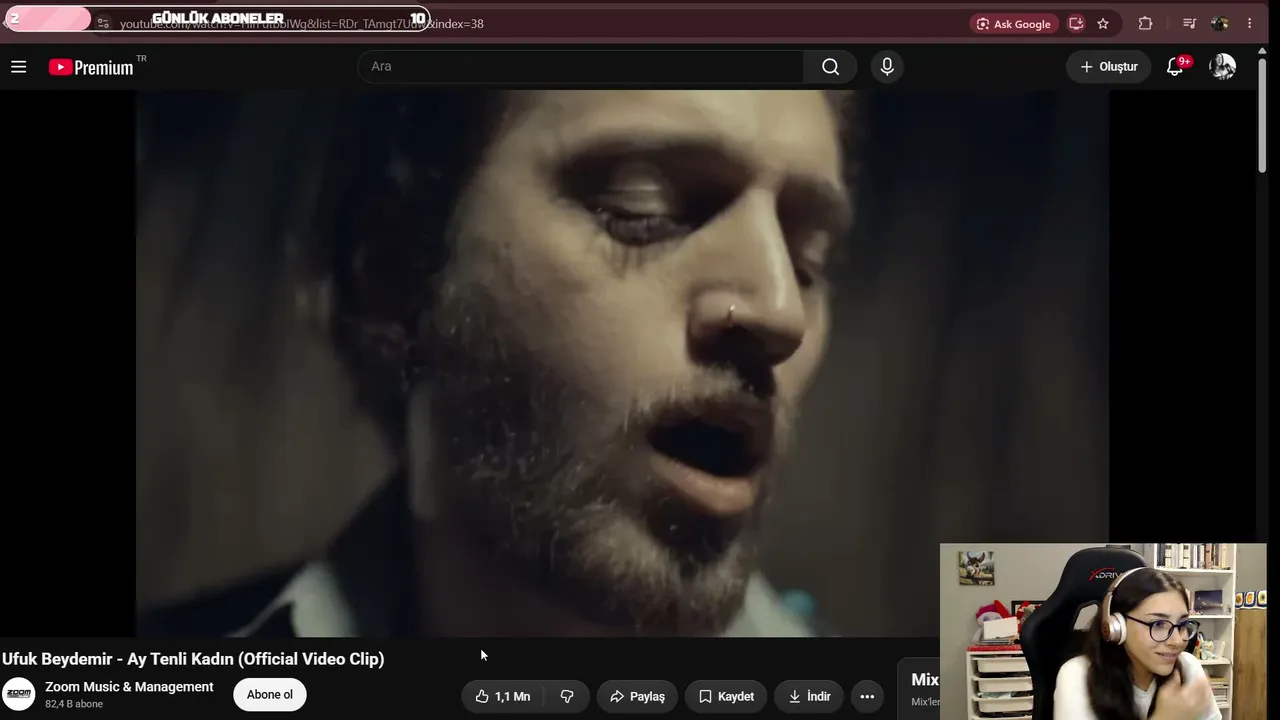View site information icon in address bar

tap(103, 24)
